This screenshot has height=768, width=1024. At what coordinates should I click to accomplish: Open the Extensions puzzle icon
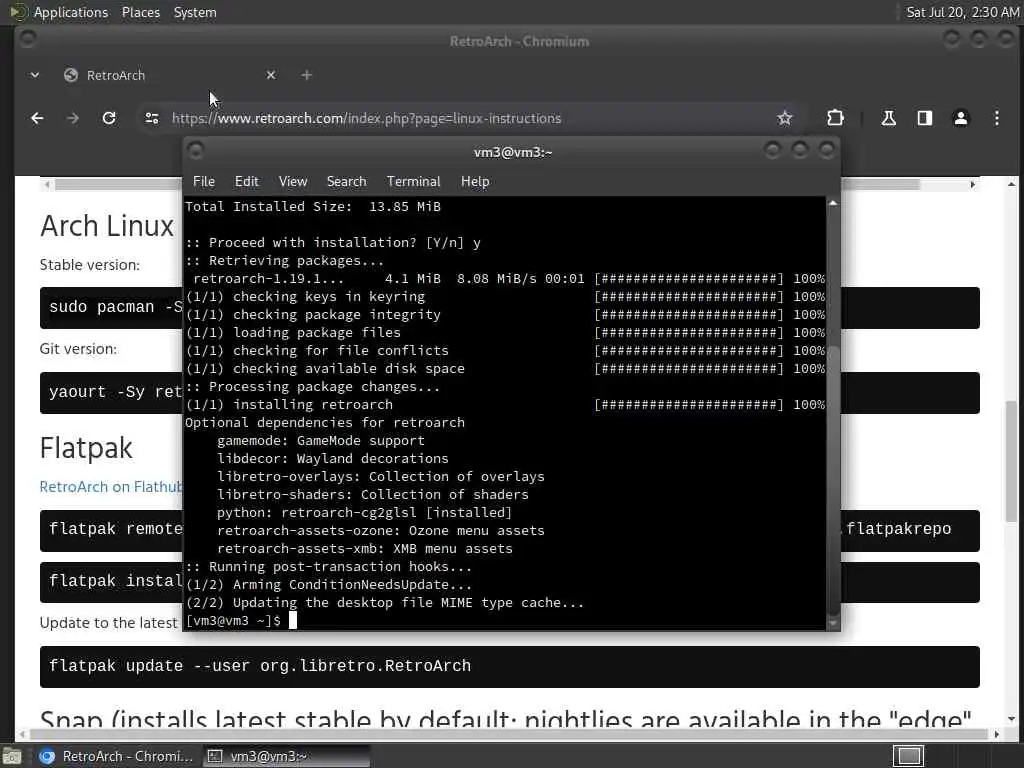(x=835, y=118)
